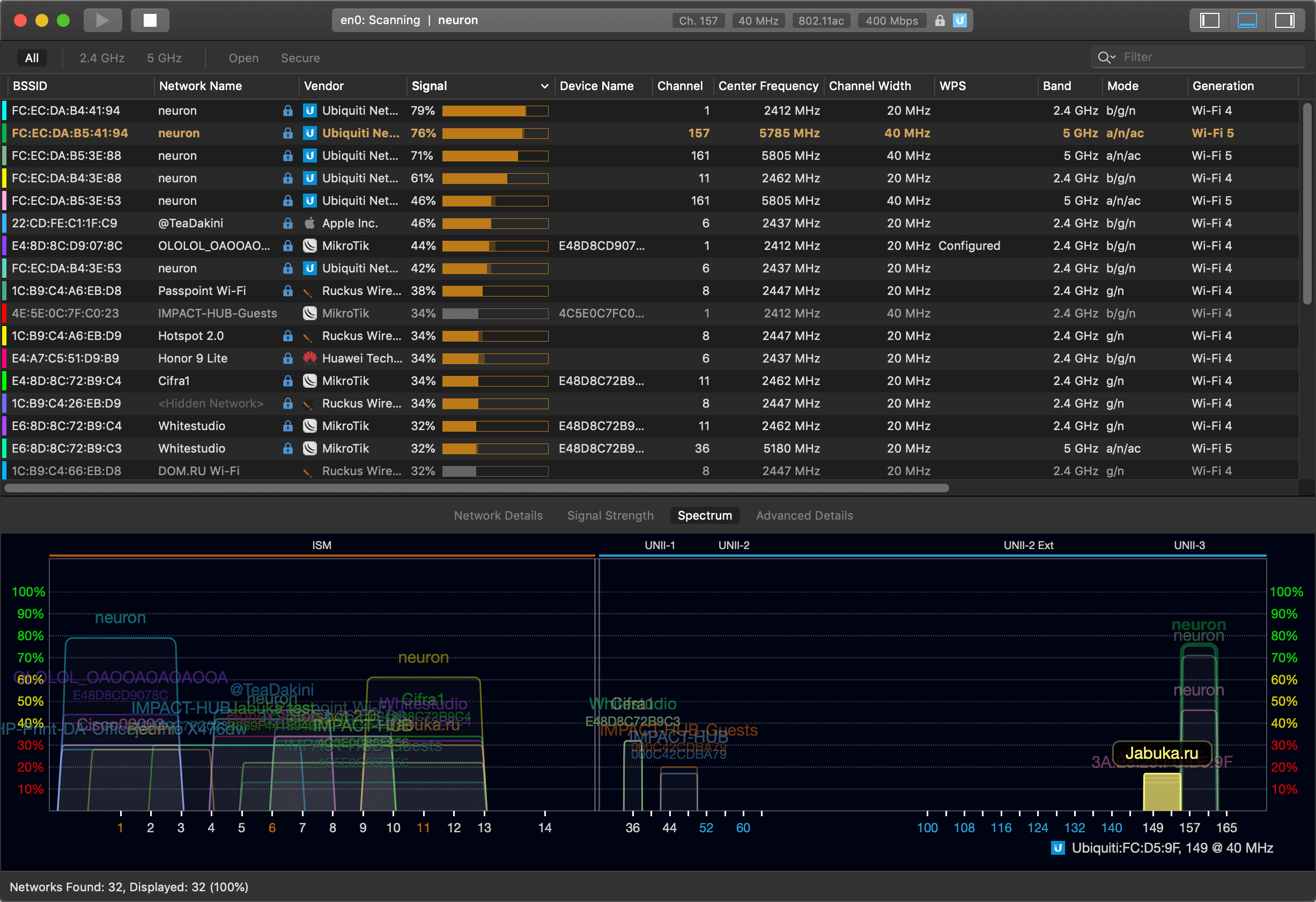This screenshot has height=902, width=1316.
Task: Click the Signal column sort chevron
Action: point(544,87)
